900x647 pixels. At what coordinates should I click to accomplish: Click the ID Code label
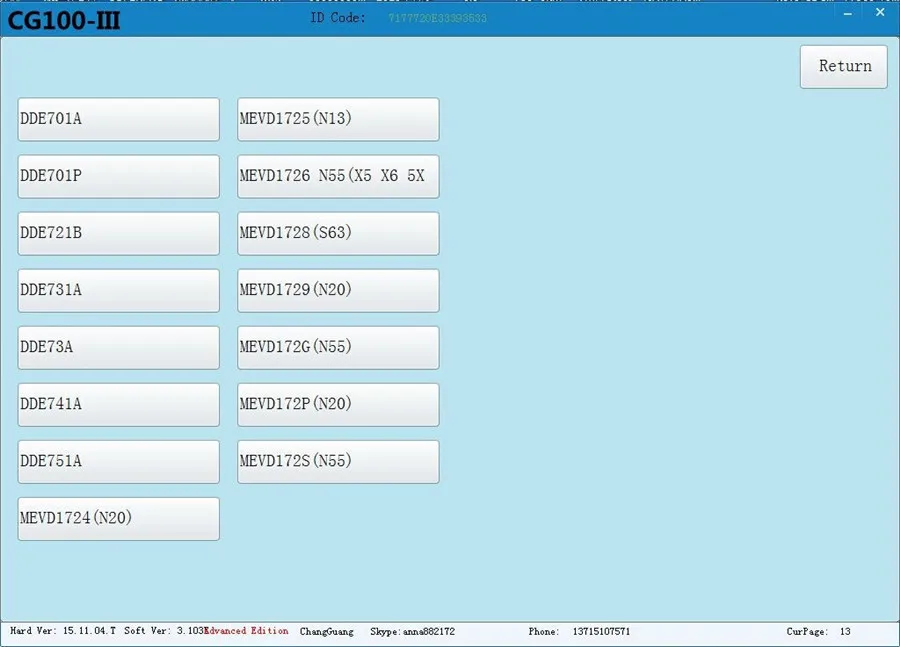coord(338,18)
